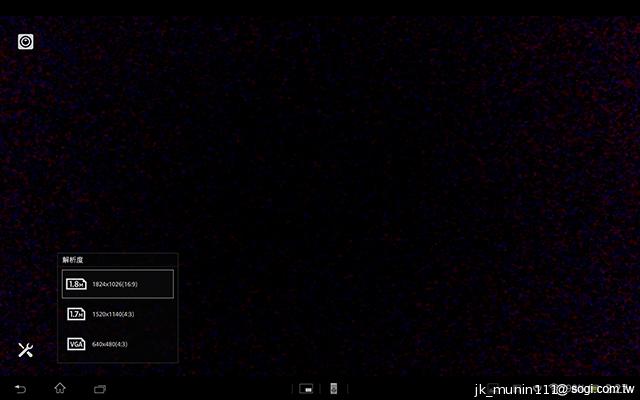Tap the remote control small app icon
This screenshot has height=400, width=640.
pyautogui.click(x=335, y=388)
